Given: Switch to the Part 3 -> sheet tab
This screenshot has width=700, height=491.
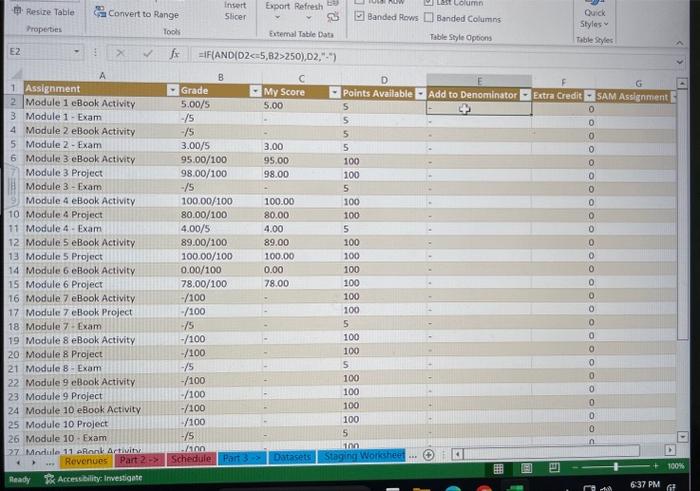Looking at the screenshot, I should (242, 458).
